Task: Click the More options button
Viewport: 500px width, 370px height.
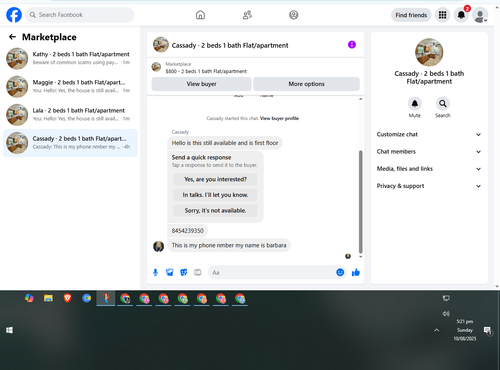Action: [306, 84]
